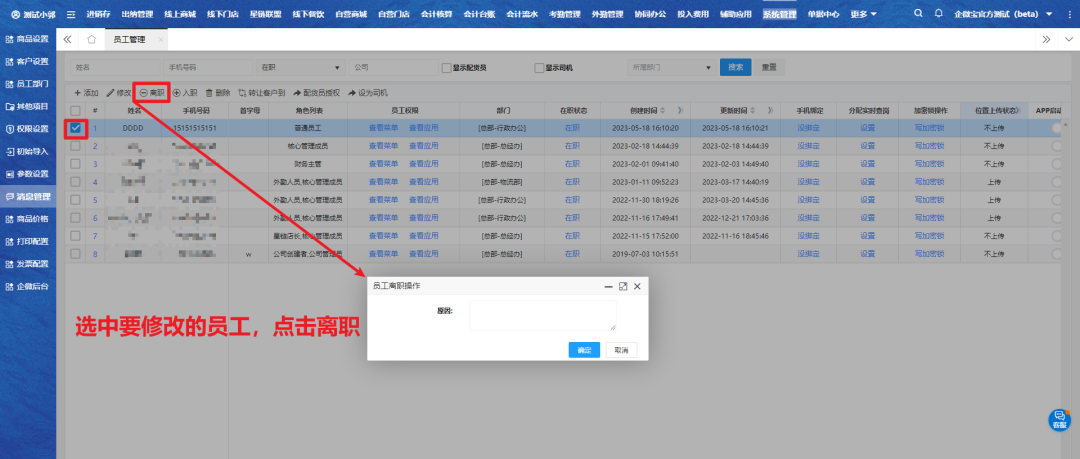Click 取消 in the resignation dialog

coord(621,350)
